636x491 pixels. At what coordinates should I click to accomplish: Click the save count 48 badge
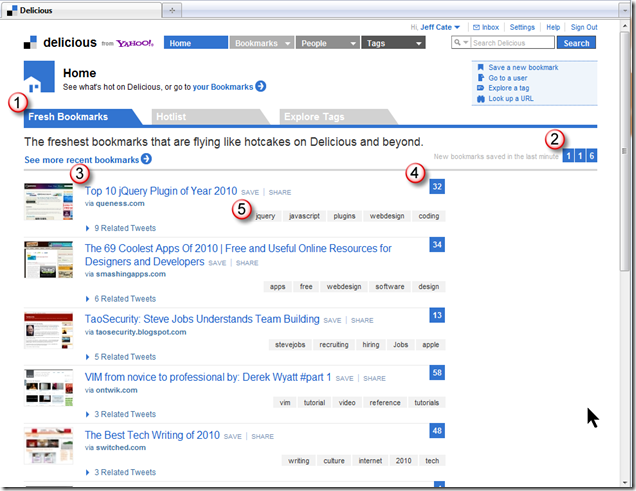pos(437,431)
